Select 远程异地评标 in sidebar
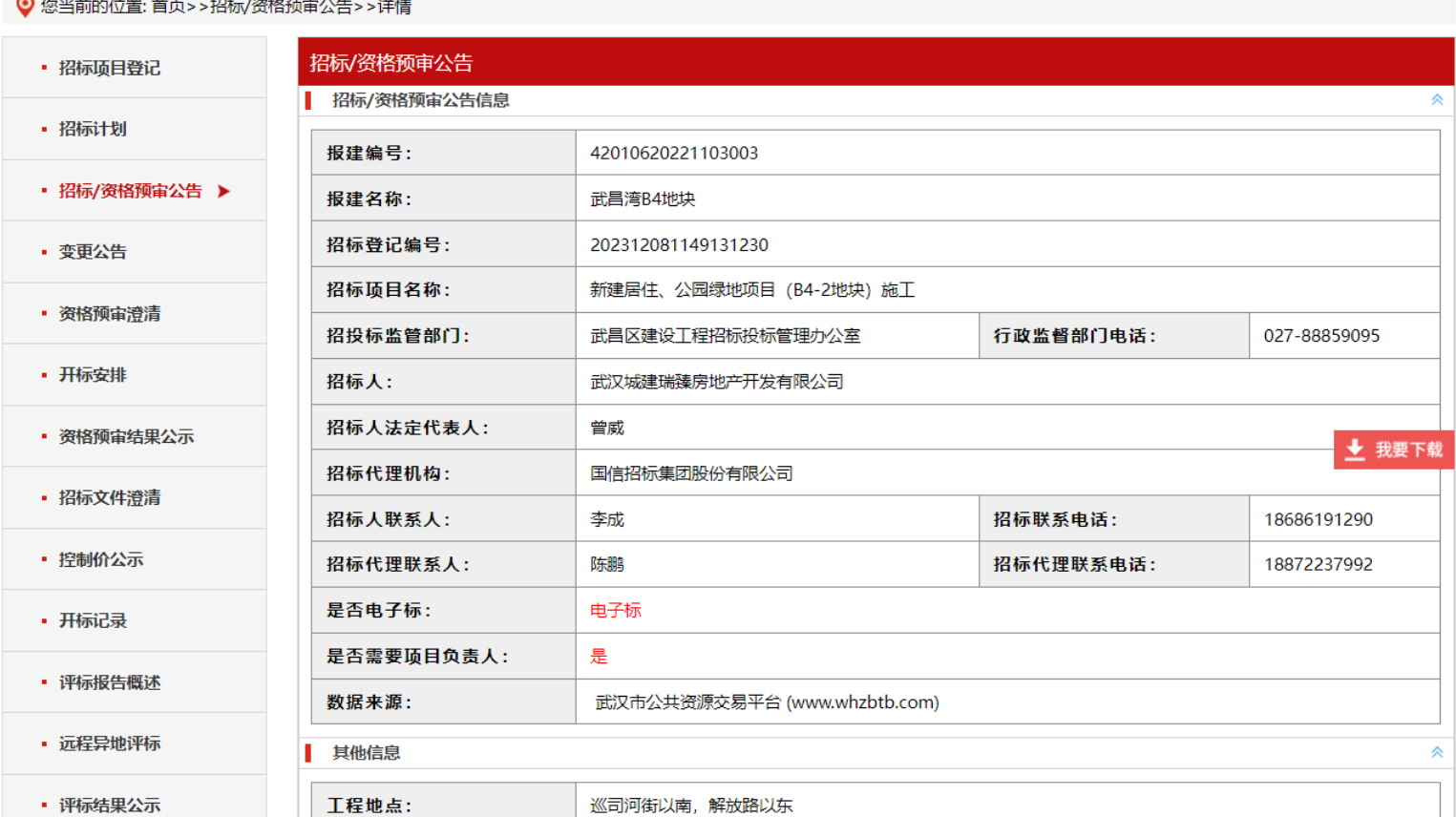Image resolution: width=1456 pixels, height=817 pixels. pos(109,744)
